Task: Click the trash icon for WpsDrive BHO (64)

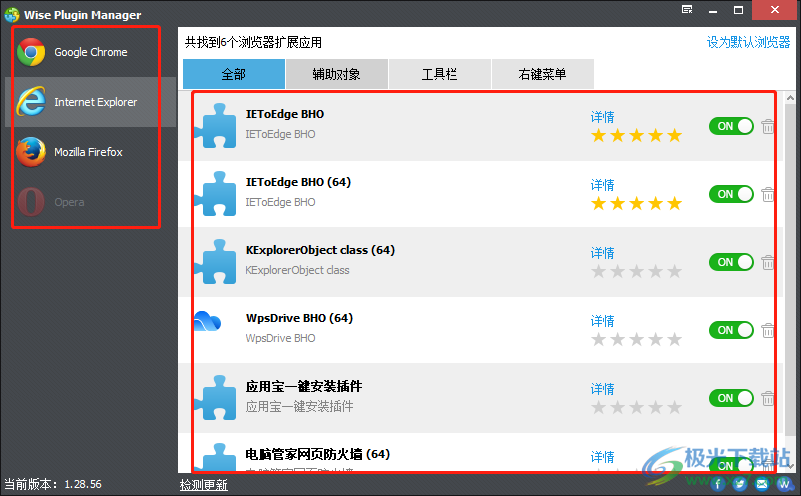Action: [x=767, y=330]
